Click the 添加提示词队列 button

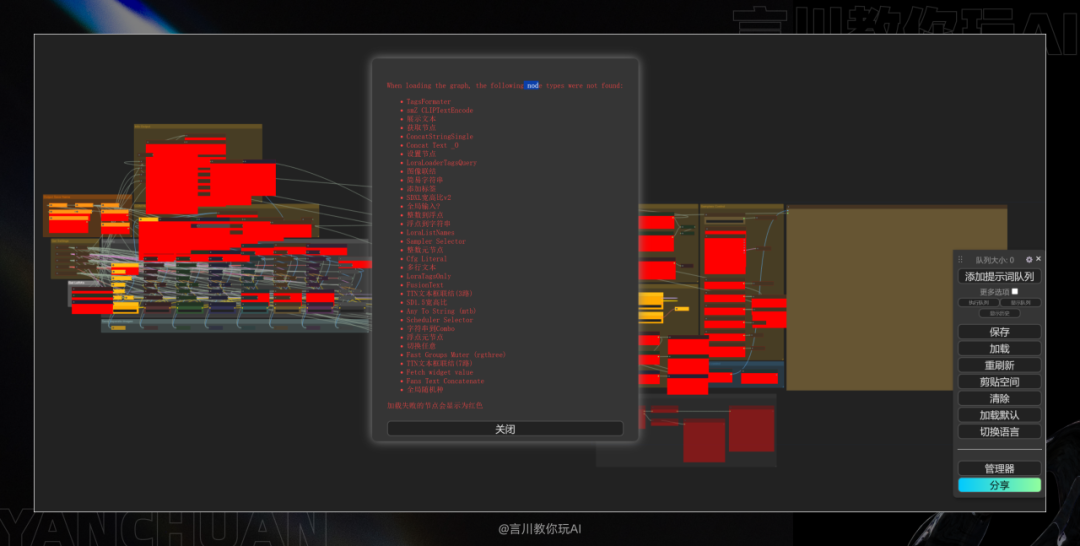[x=999, y=276]
